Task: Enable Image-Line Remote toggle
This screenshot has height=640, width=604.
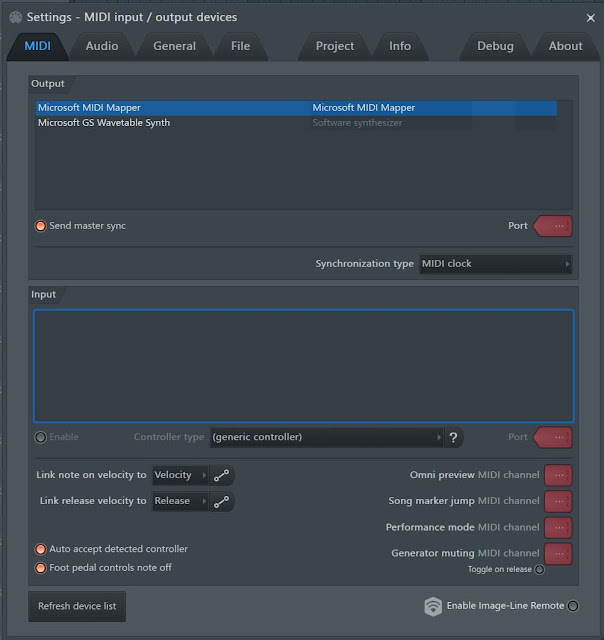Action: pyautogui.click(x=573, y=606)
